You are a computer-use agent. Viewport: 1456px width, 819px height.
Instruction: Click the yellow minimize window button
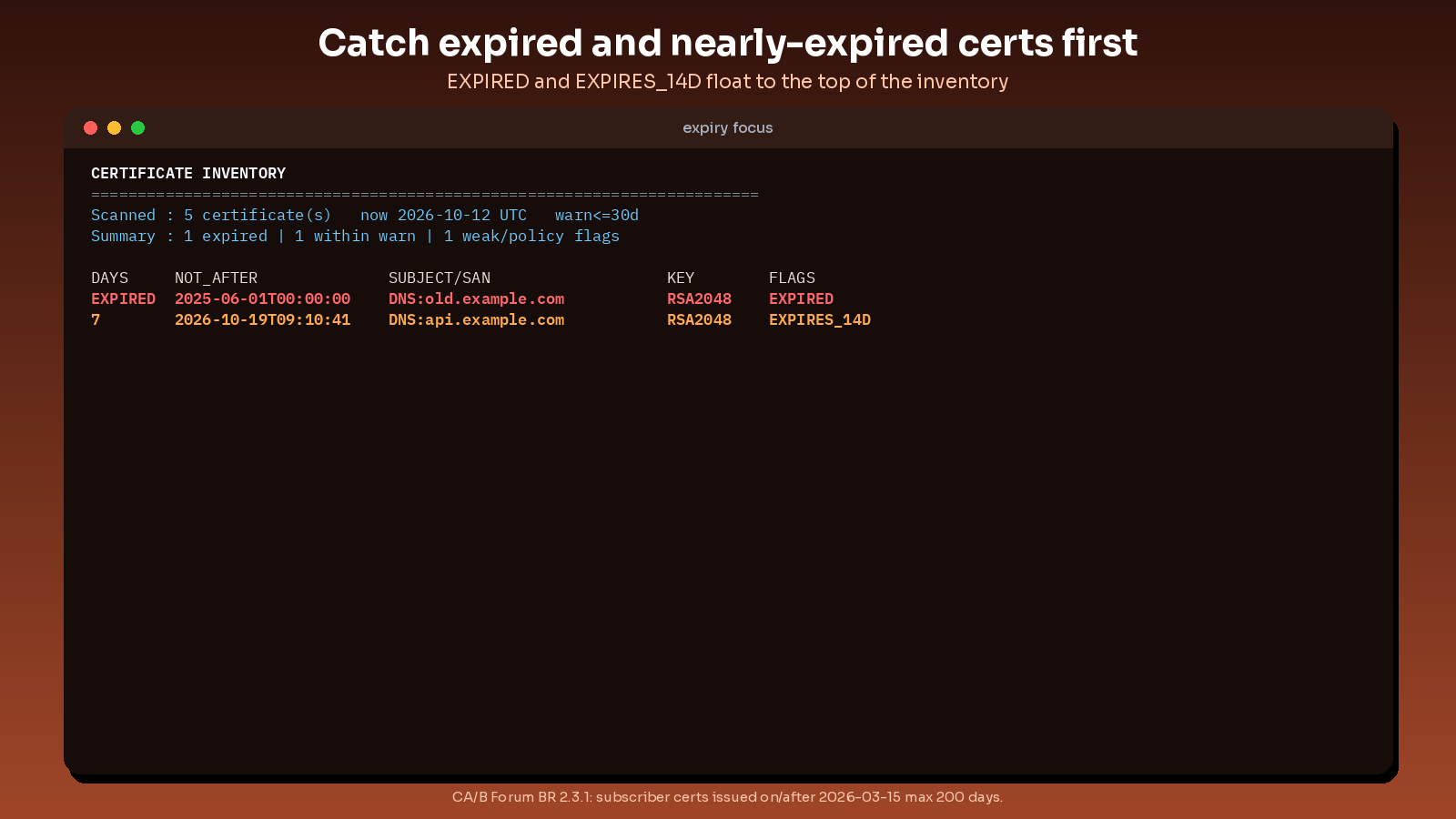[114, 127]
